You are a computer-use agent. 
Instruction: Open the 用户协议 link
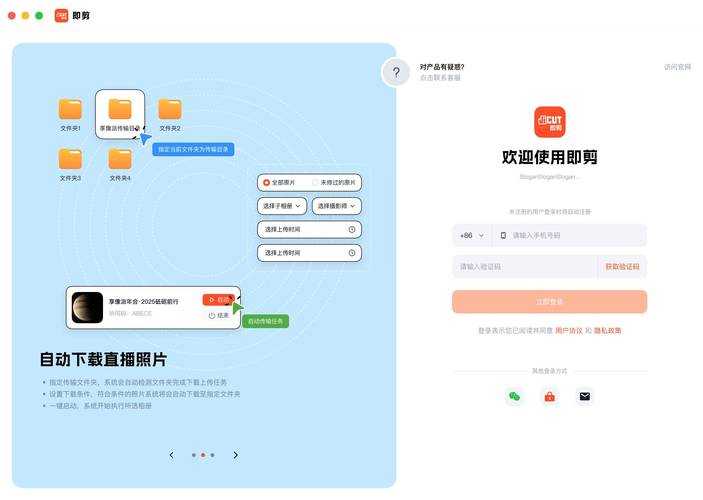(x=568, y=330)
